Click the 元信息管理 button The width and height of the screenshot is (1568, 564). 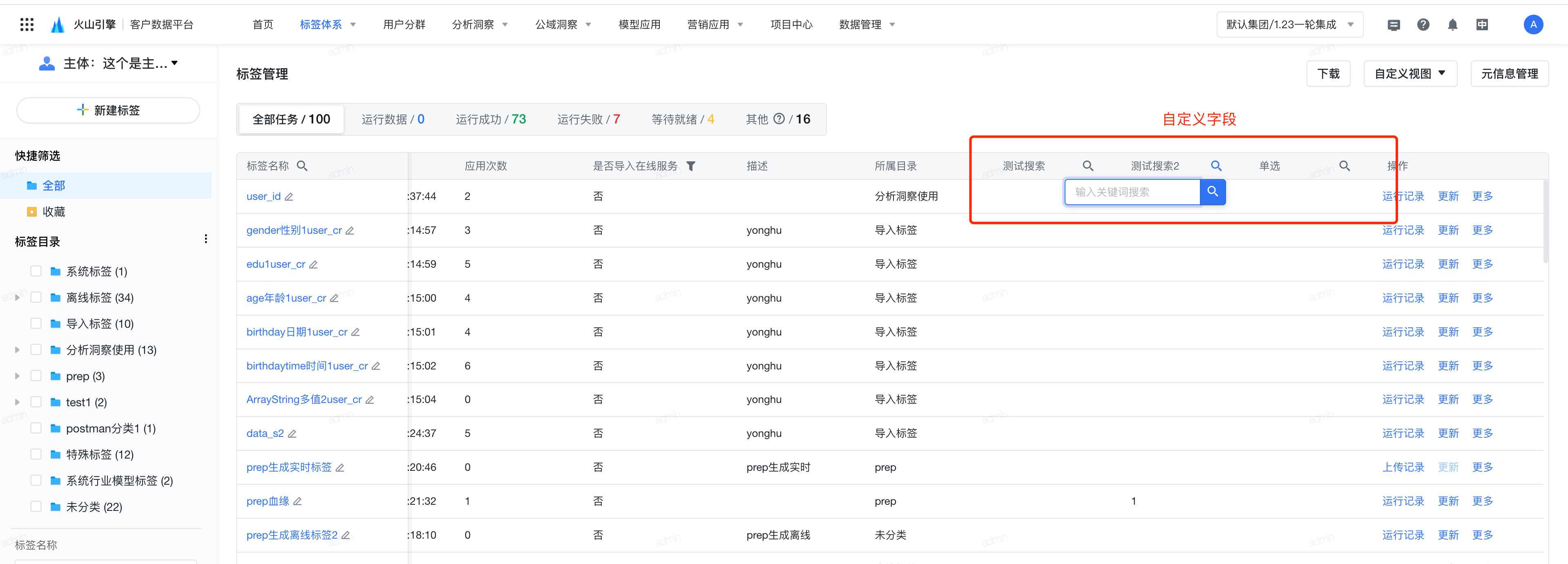pyautogui.click(x=1510, y=74)
